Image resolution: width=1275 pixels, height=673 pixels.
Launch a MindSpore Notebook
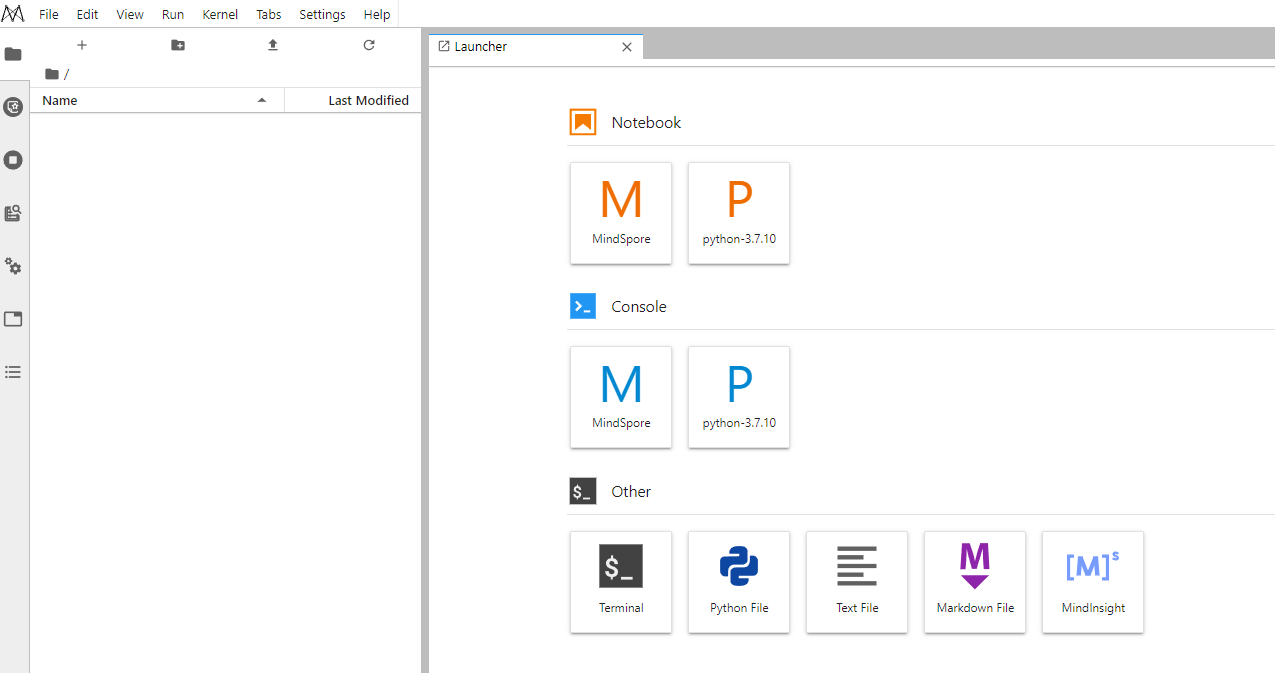click(621, 213)
